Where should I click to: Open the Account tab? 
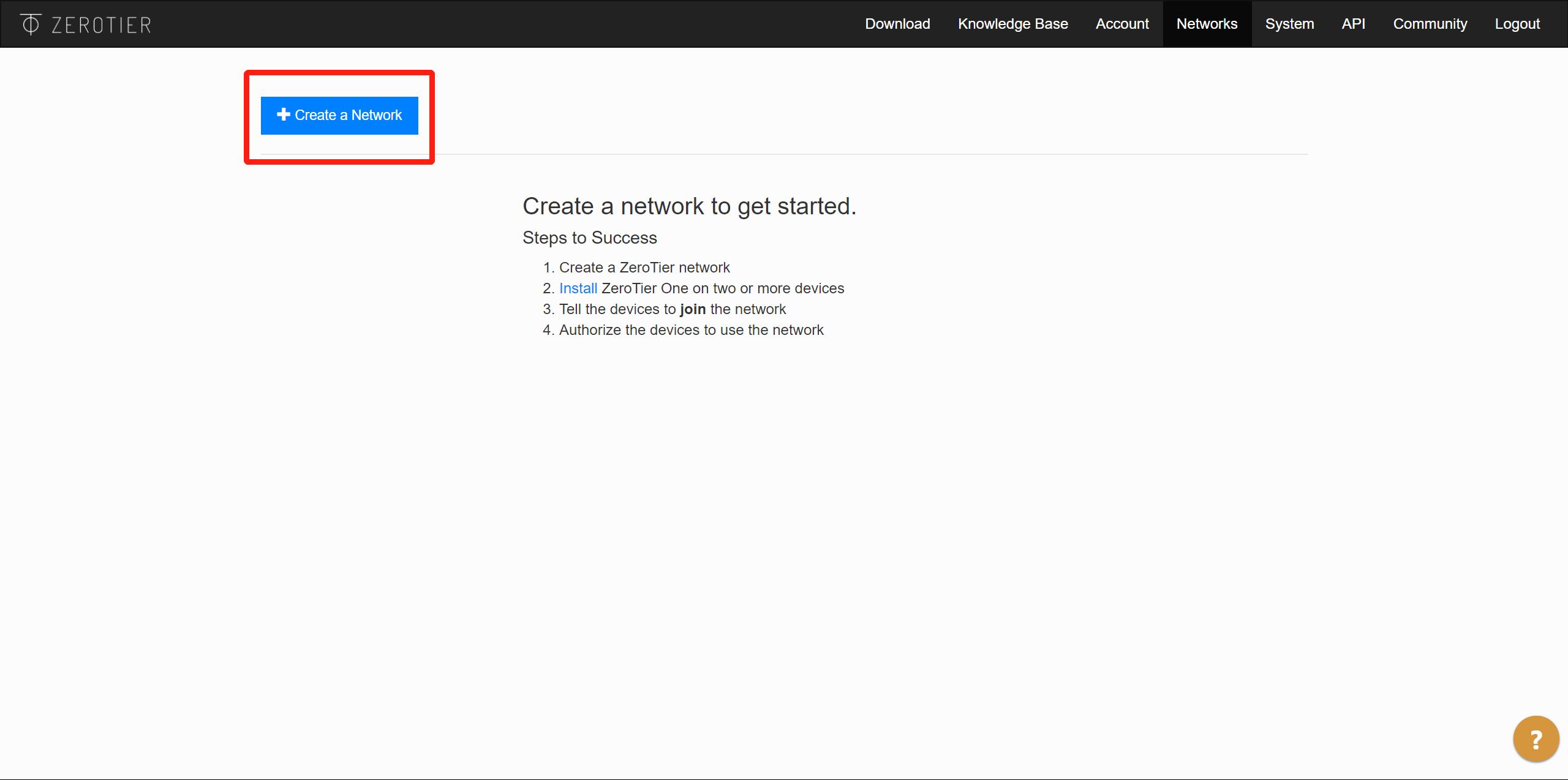tap(1122, 24)
